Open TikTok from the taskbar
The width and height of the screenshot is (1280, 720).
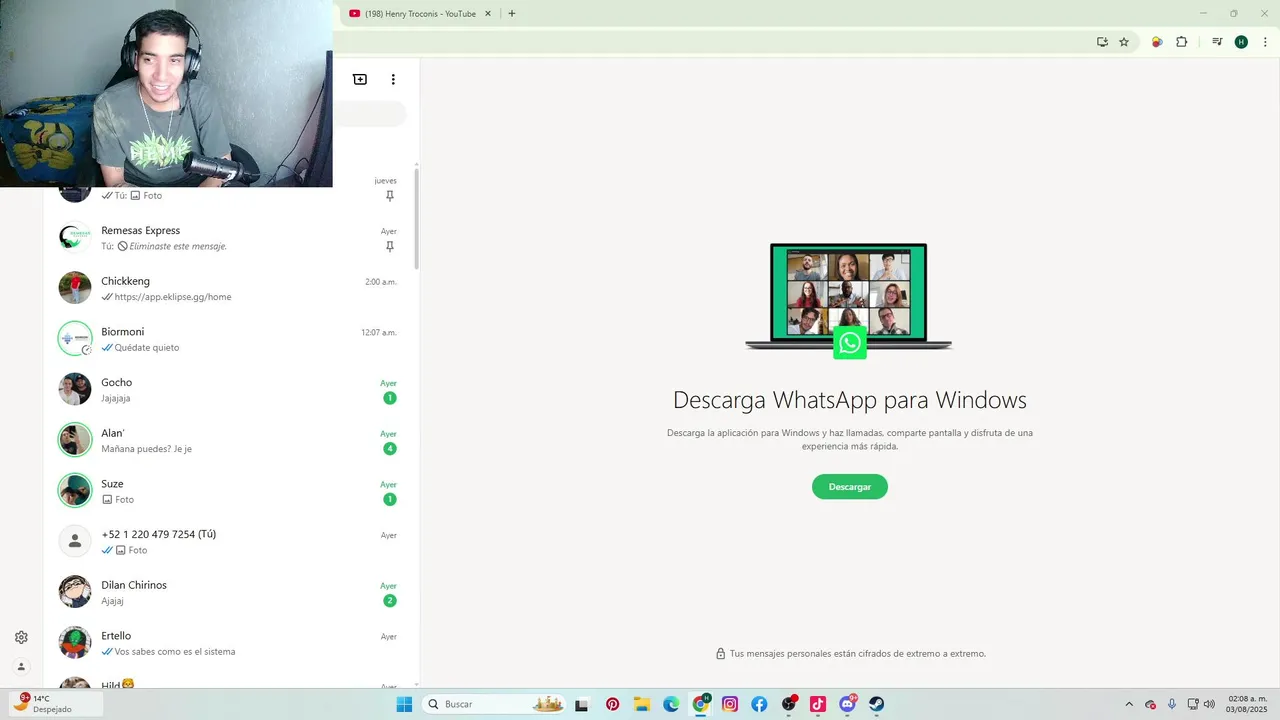pos(818,704)
